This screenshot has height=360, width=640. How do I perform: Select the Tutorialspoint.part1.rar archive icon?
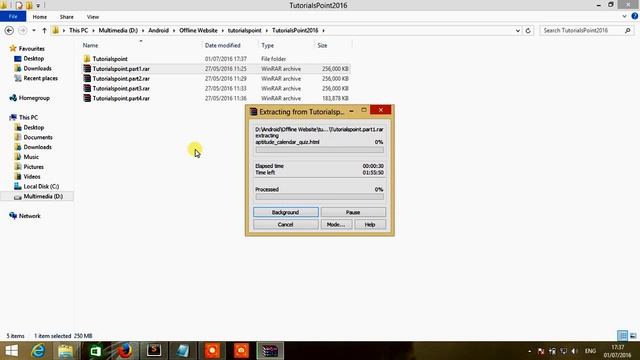click(x=87, y=69)
